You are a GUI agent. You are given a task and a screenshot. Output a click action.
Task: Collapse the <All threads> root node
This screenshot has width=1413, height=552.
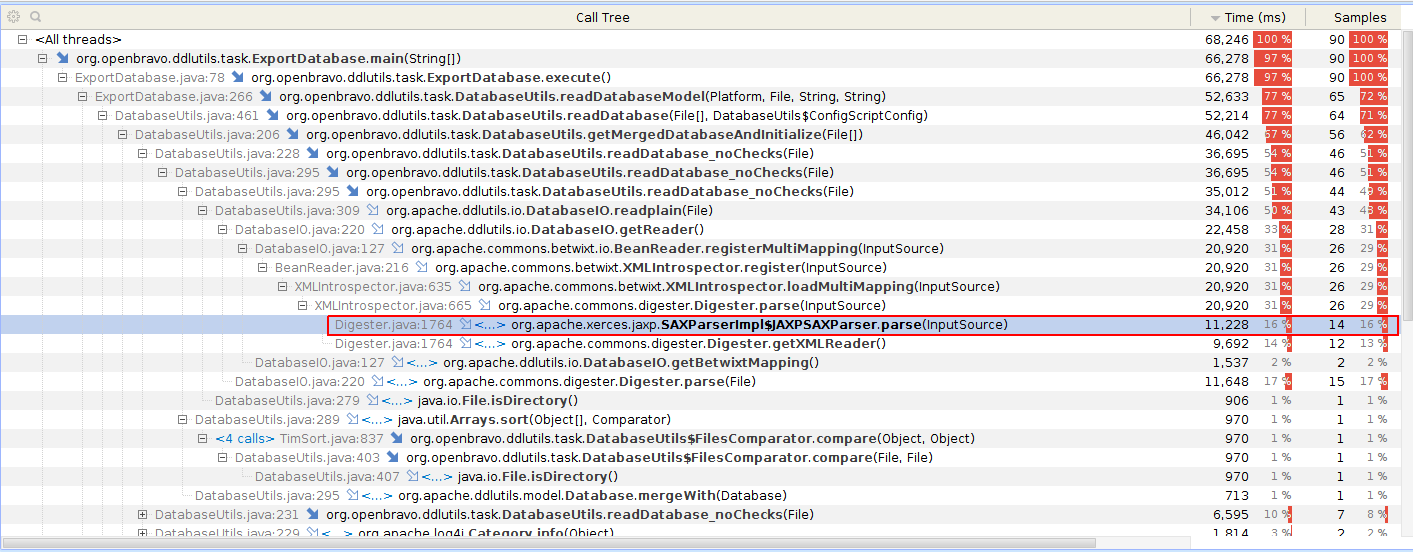tap(22, 40)
